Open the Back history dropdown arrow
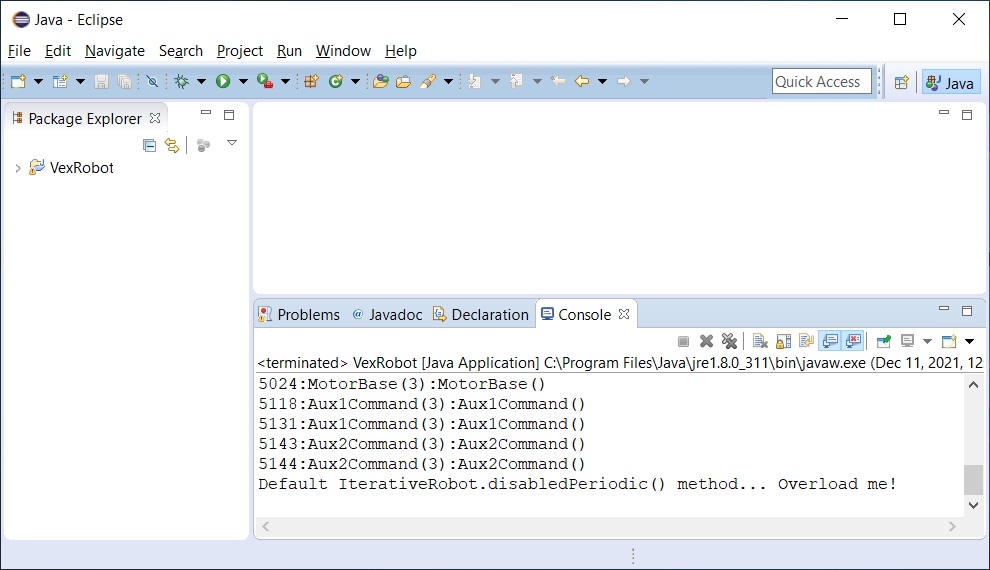Image resolution: width=990 pixels, height=570 pixels. tap(602, 81)
